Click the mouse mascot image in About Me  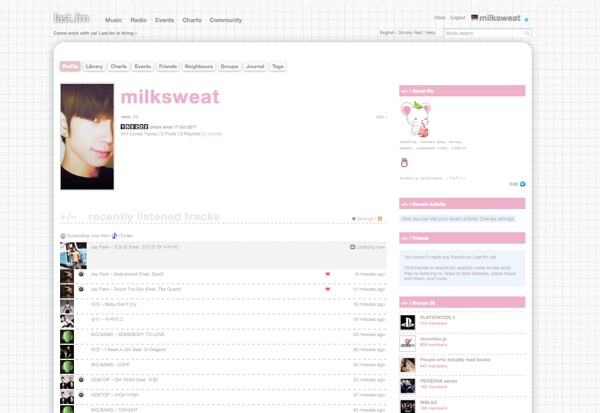tap(416, 119)
